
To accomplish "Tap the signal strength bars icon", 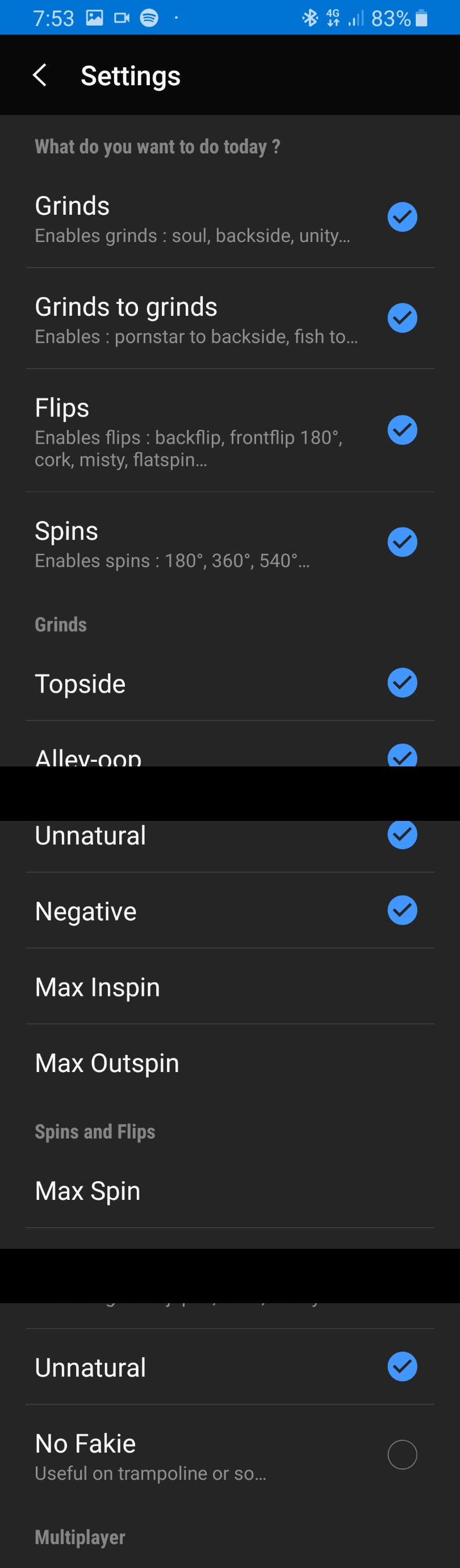I will coord(356,18).
